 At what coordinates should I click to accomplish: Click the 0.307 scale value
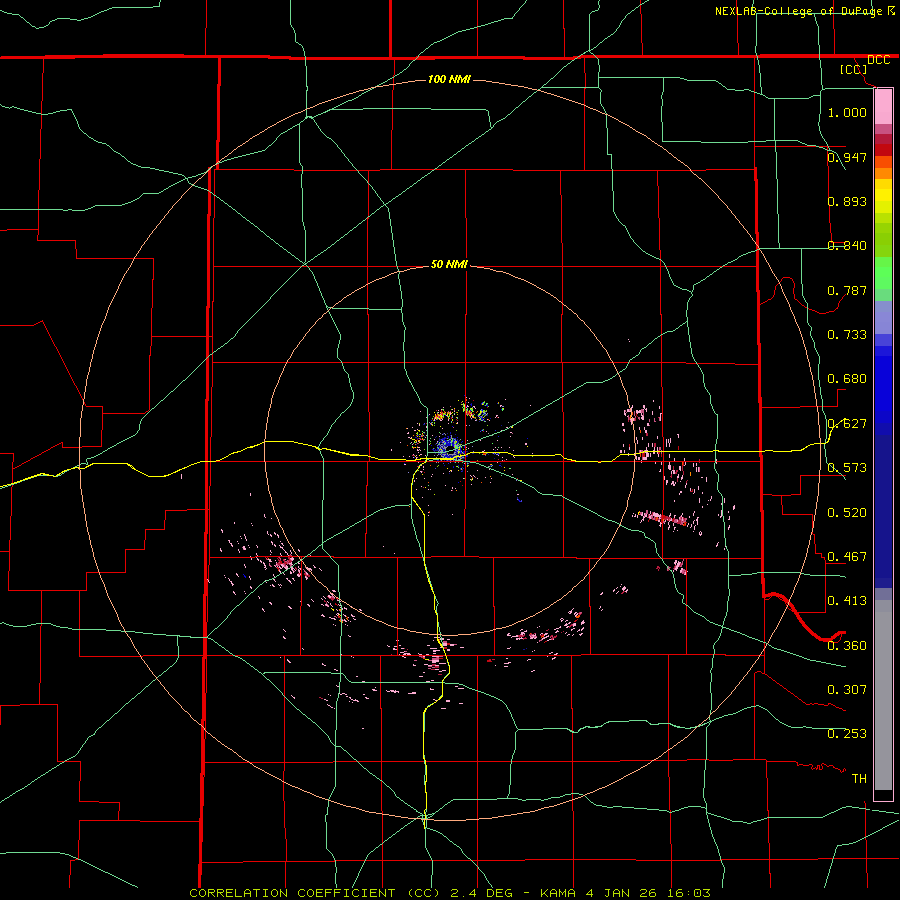click(847, 690)
